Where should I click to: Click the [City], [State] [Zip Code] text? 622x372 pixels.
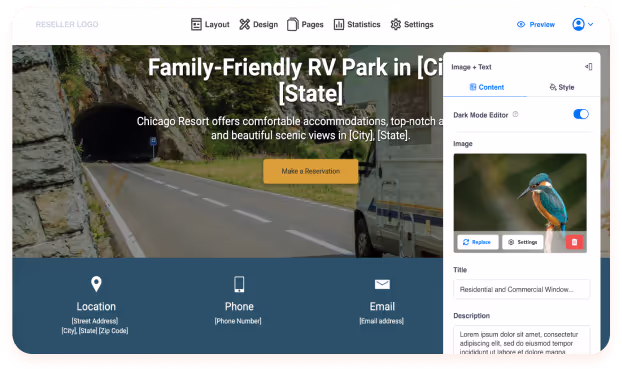click(95, 331)
